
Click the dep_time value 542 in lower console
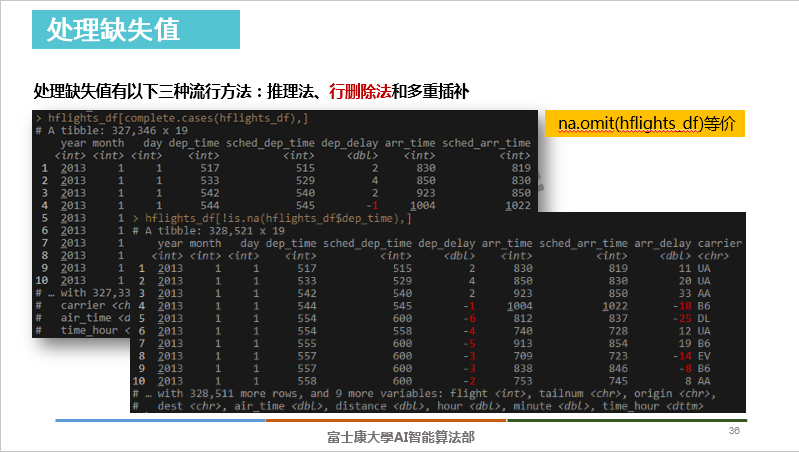(307, 294)
